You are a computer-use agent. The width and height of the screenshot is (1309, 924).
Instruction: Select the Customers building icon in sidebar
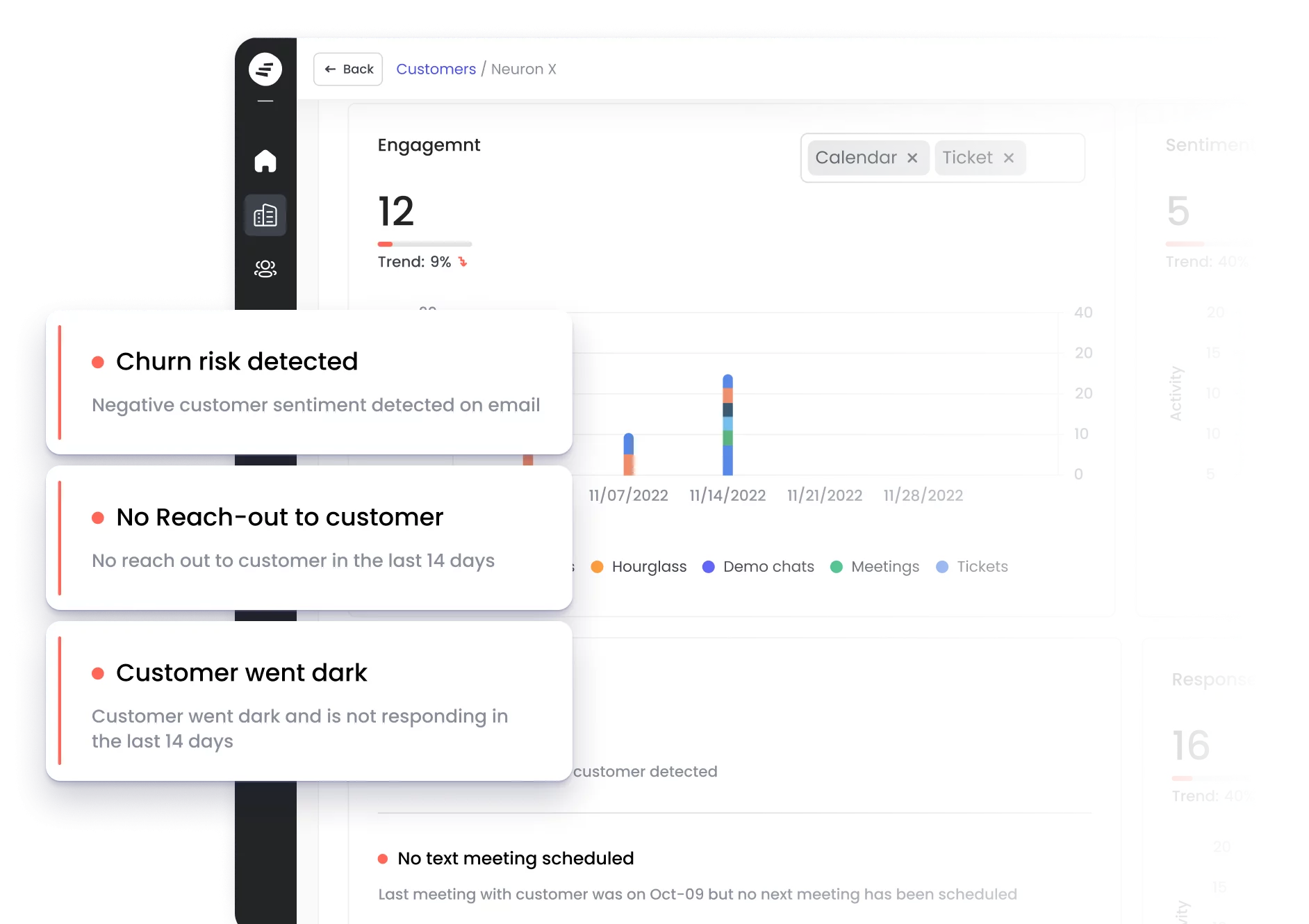265,215
